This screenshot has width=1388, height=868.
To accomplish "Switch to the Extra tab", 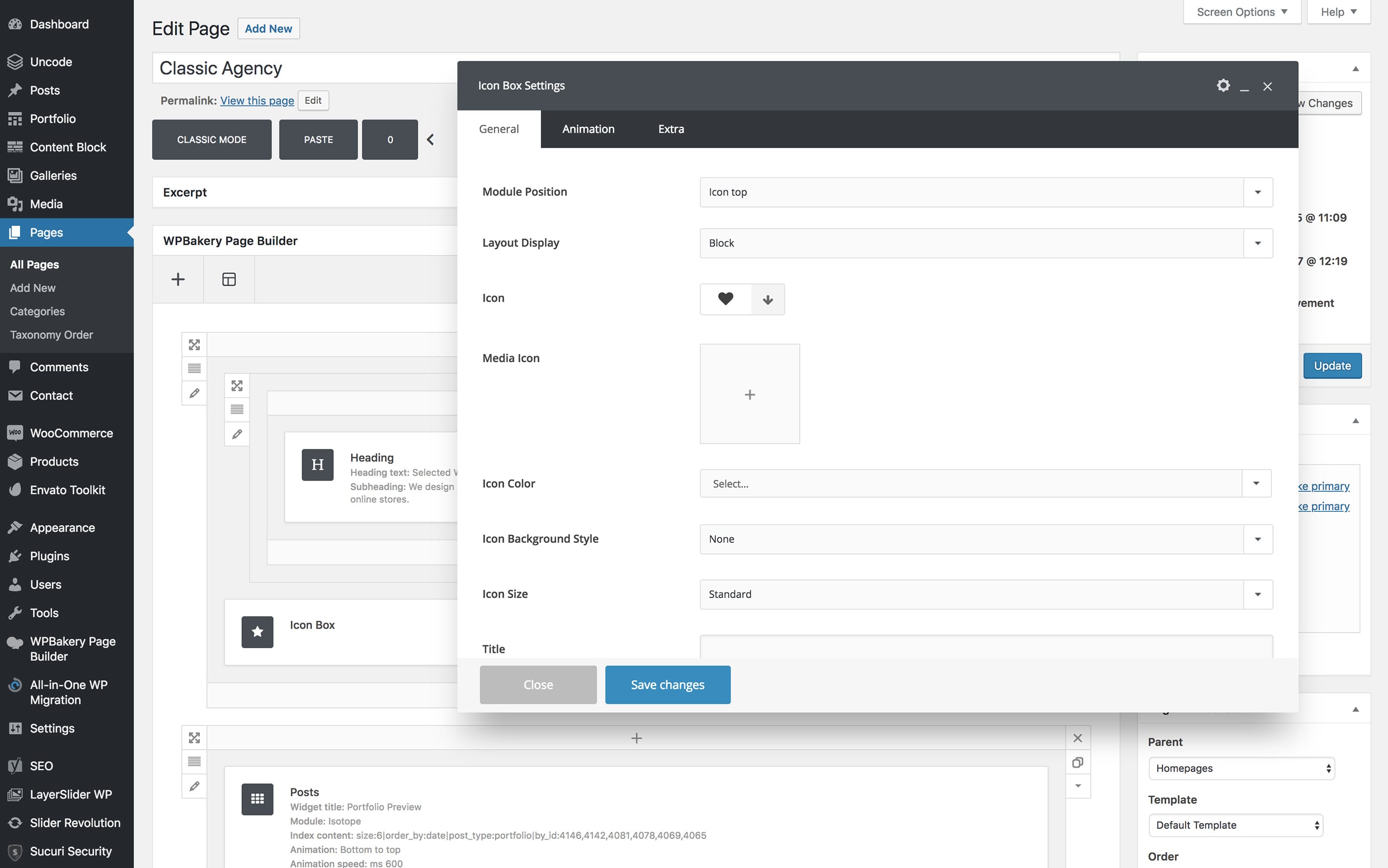I will pyautogui.click(x=670, y=129).
